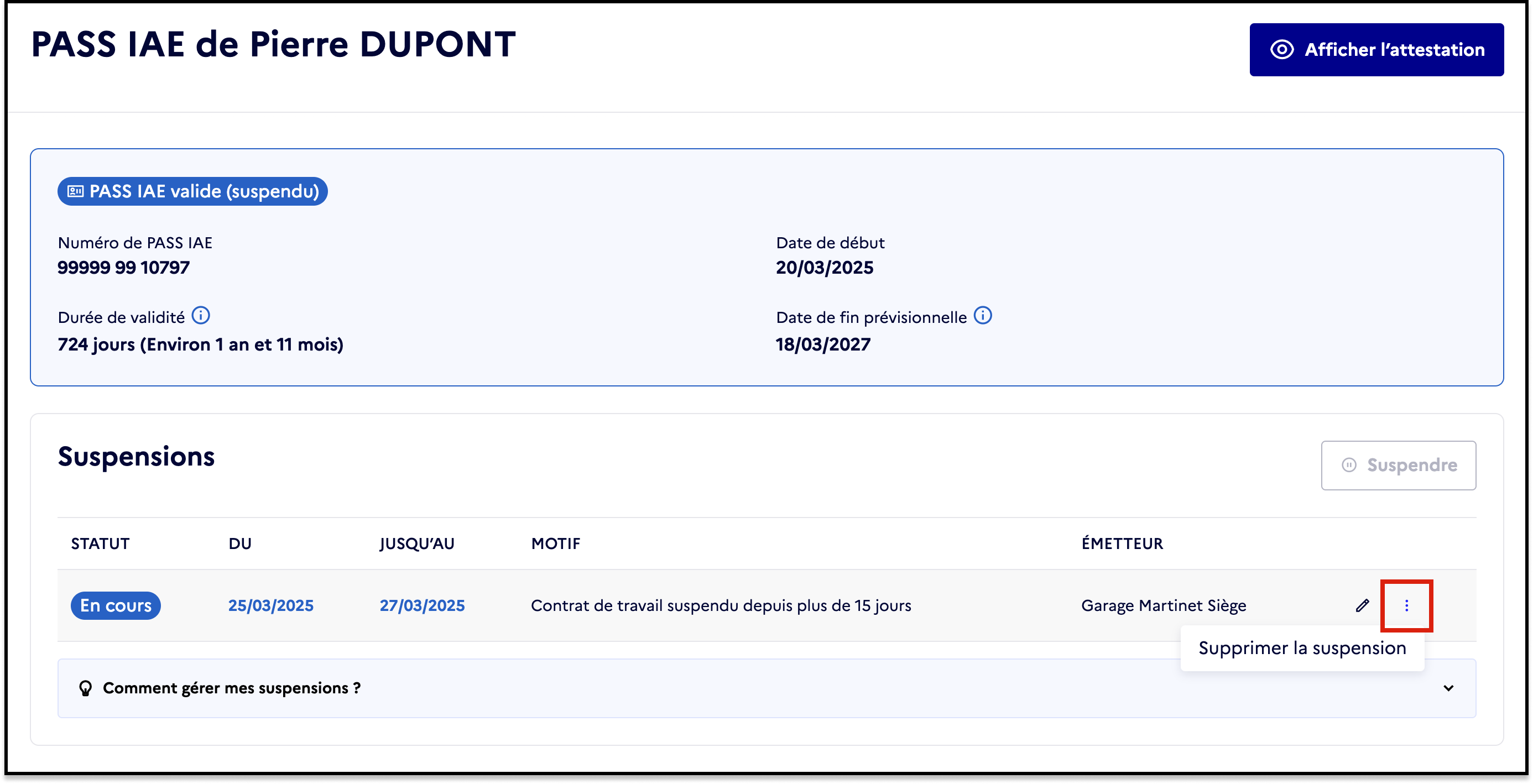Screen dimensions: 1533x784
Task: Click the MOTIF column header
Action: tap(555, 543)
